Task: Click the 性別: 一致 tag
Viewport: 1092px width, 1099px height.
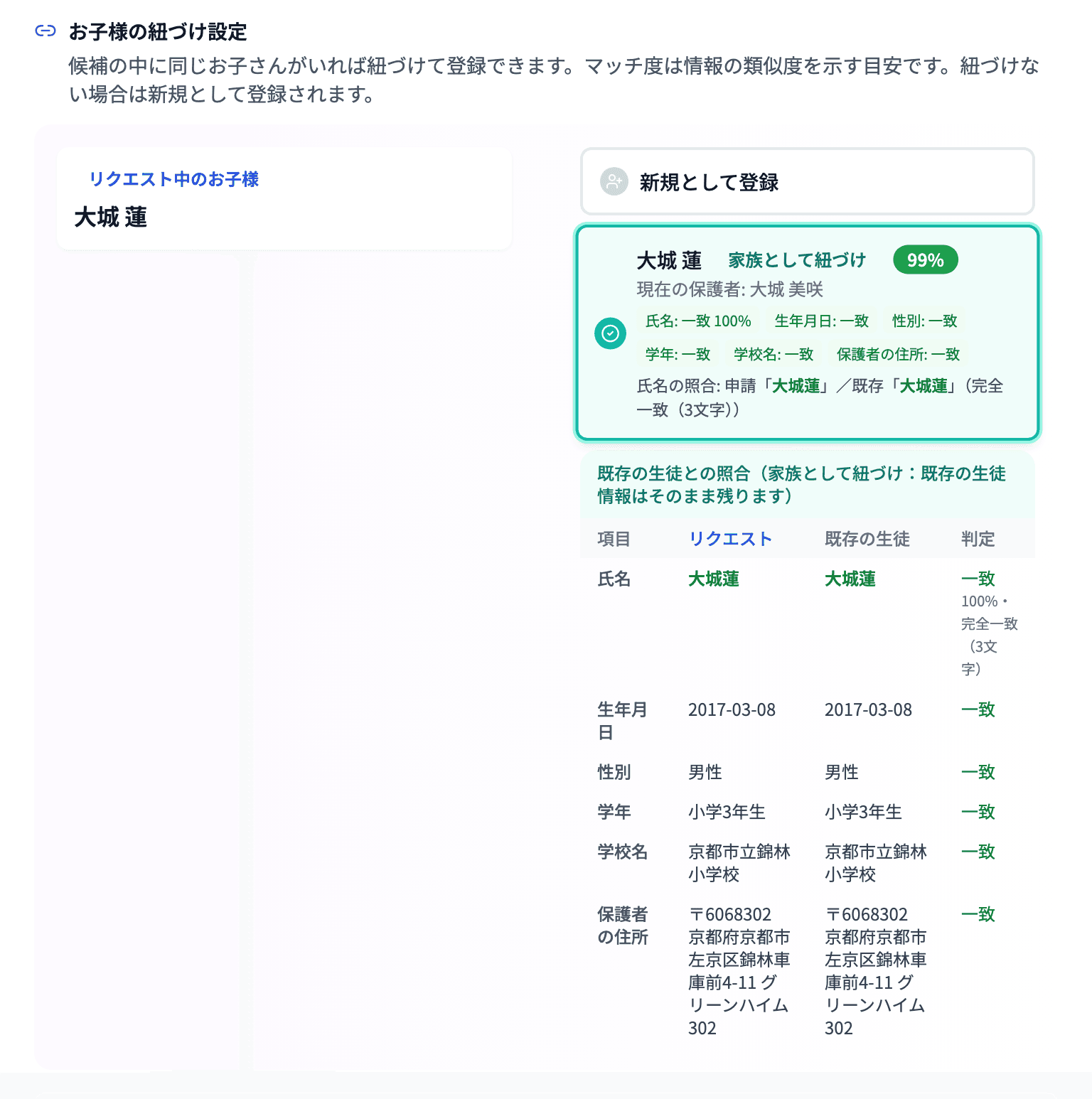Action: [924, 321]
